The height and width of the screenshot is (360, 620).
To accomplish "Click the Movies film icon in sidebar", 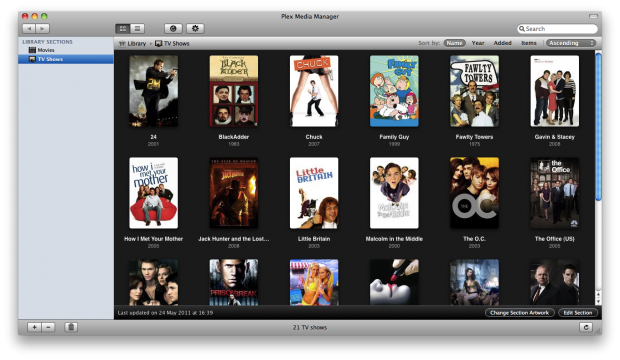I will click(x=32, y=50).
